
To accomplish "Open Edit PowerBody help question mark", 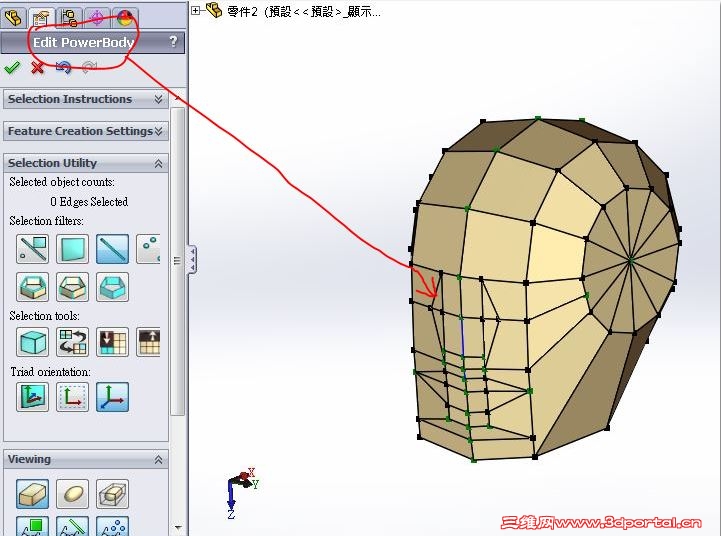I will [x=173, y=42].
